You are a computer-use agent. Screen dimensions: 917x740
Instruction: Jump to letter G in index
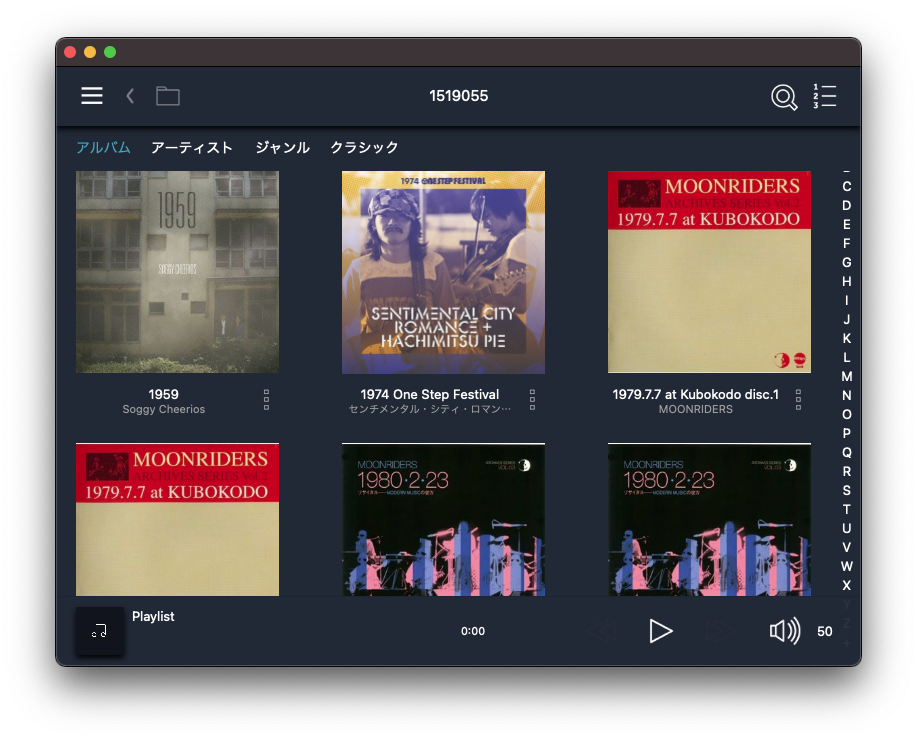(846, 263)
